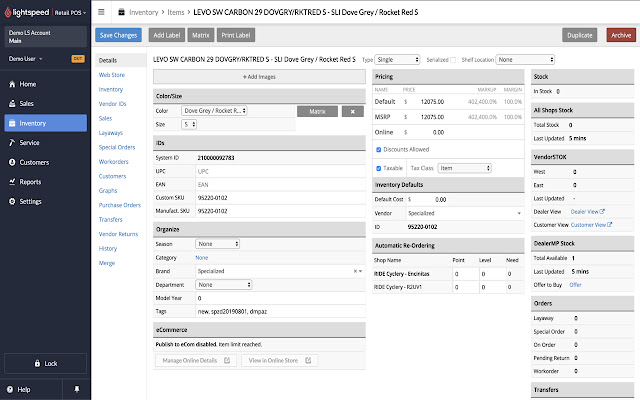Toggle the Discounts Allowed checkbox

coord(378,150)
